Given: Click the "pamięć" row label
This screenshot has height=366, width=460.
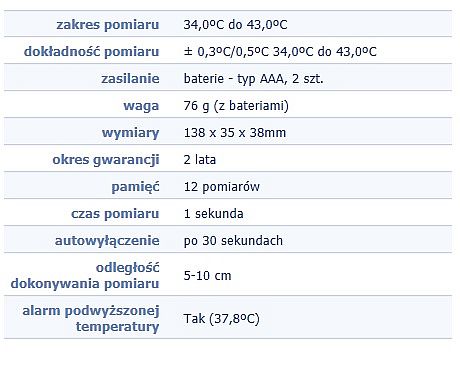Looking at the screenshot, I should point(135,187).
